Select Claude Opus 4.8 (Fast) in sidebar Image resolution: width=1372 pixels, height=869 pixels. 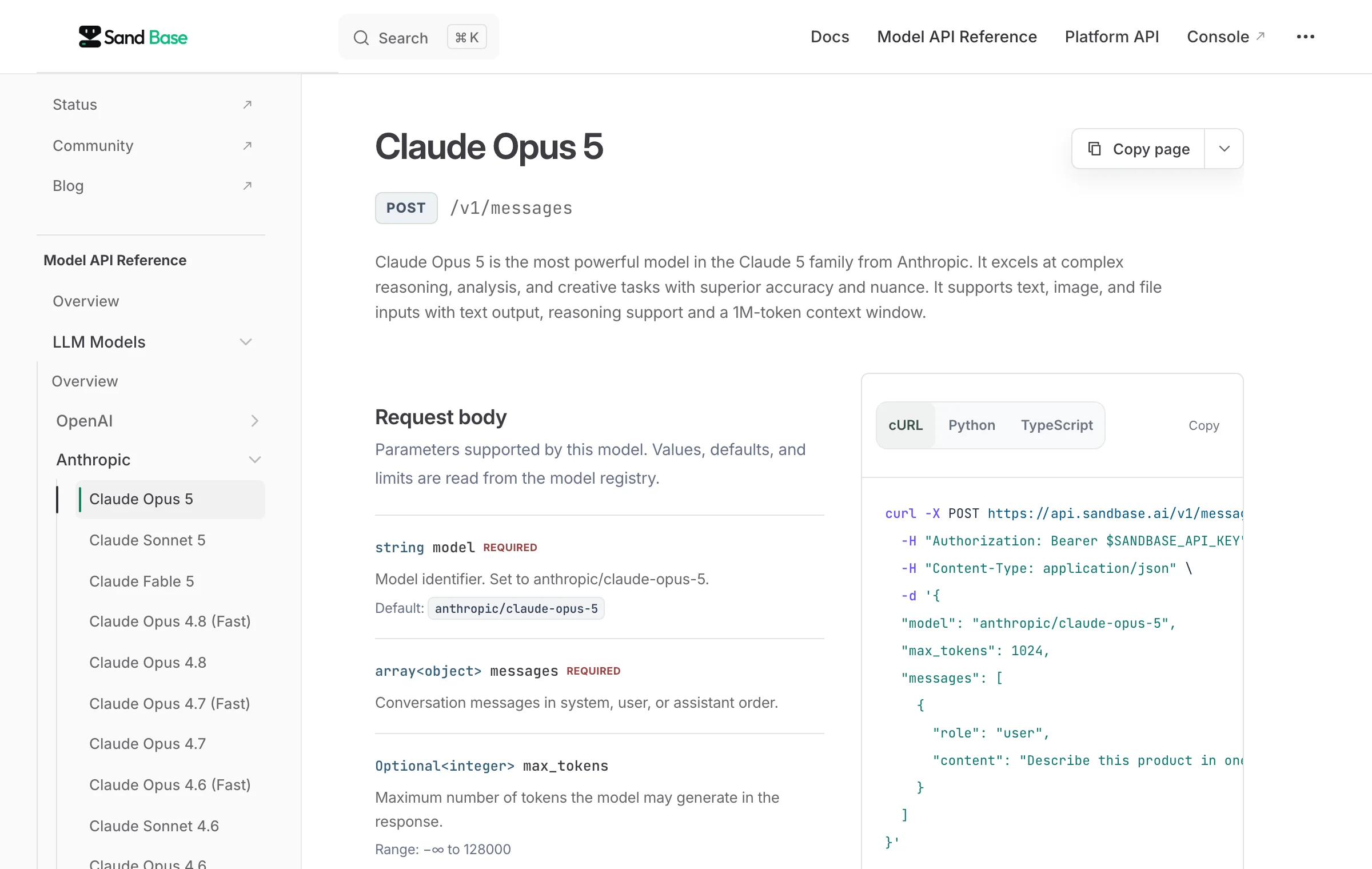(x=170, y=621)
